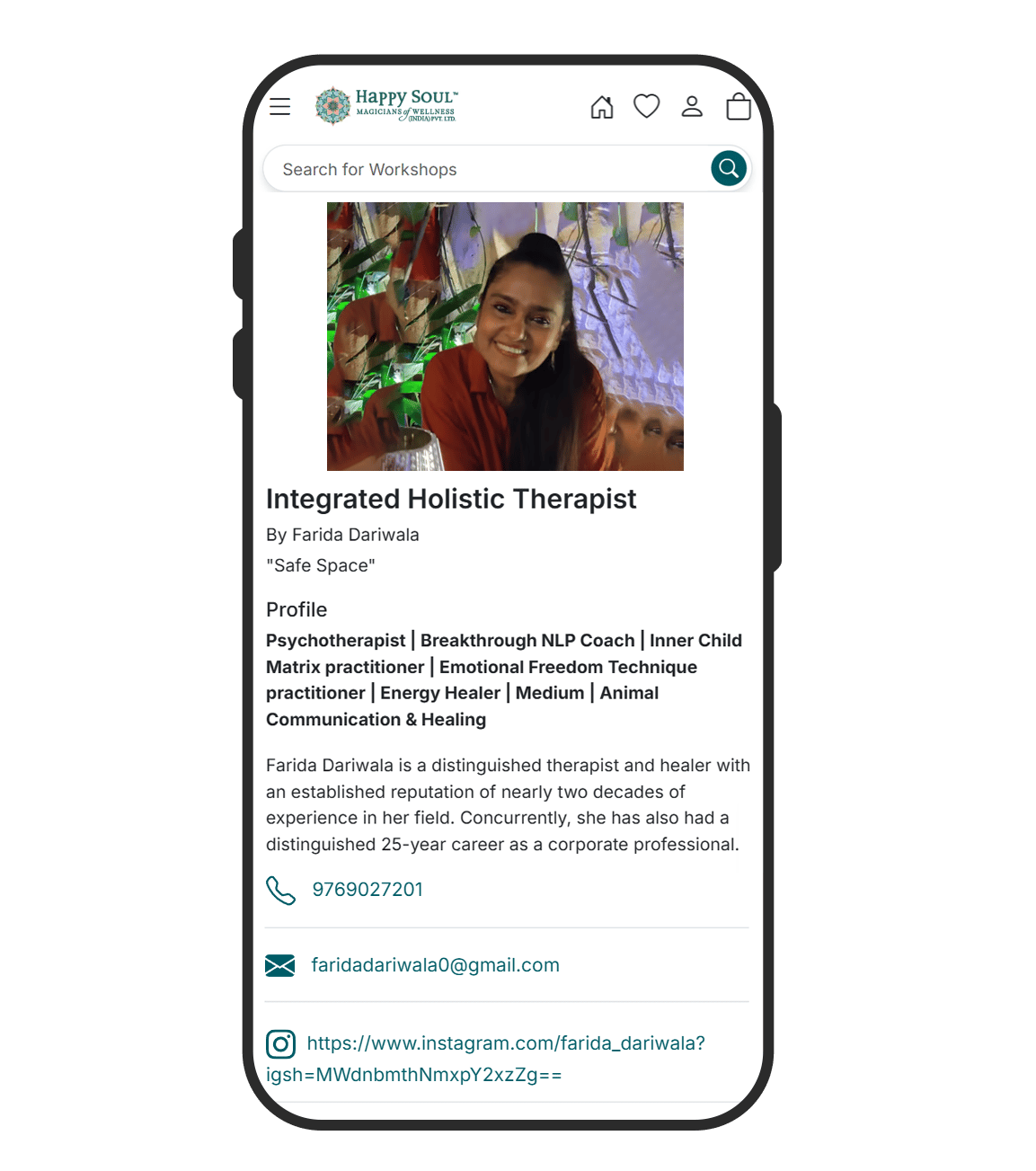Image resolution: width=1036 pixels, height=1171 pixels.
Task: Click the Happy Soul logo
Action: pos(387,105)
